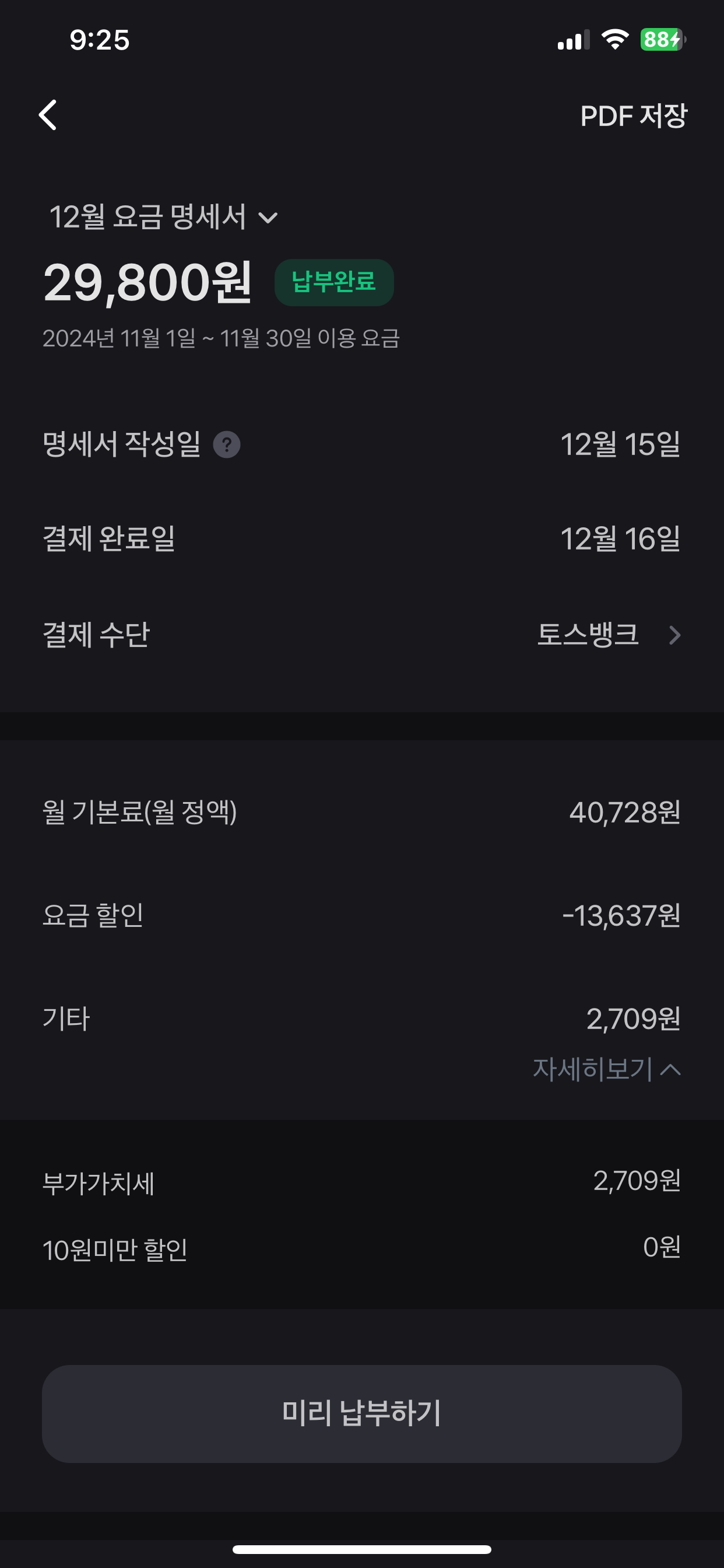Tap the Wi-Fi status icon
Screen dimensions: 724x1568
pos(614,40)
